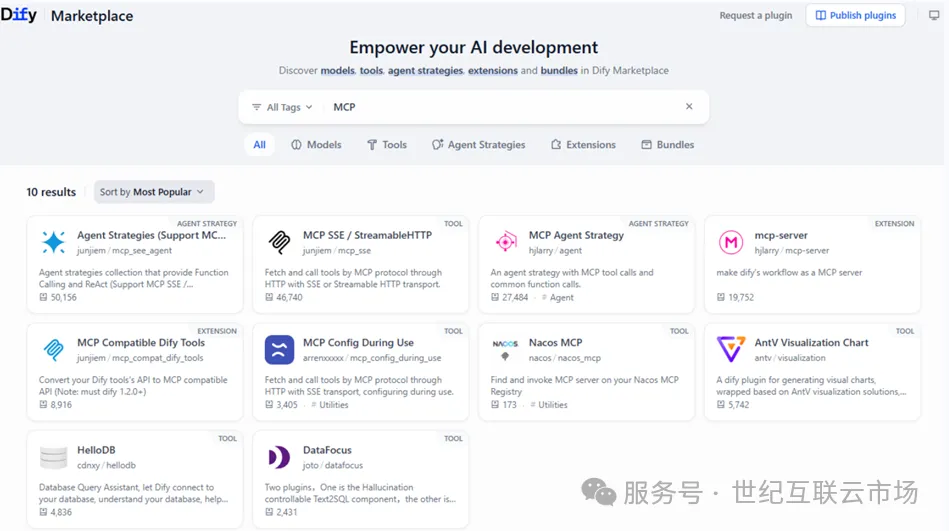Click the Publish plugins button

(855, 15)
